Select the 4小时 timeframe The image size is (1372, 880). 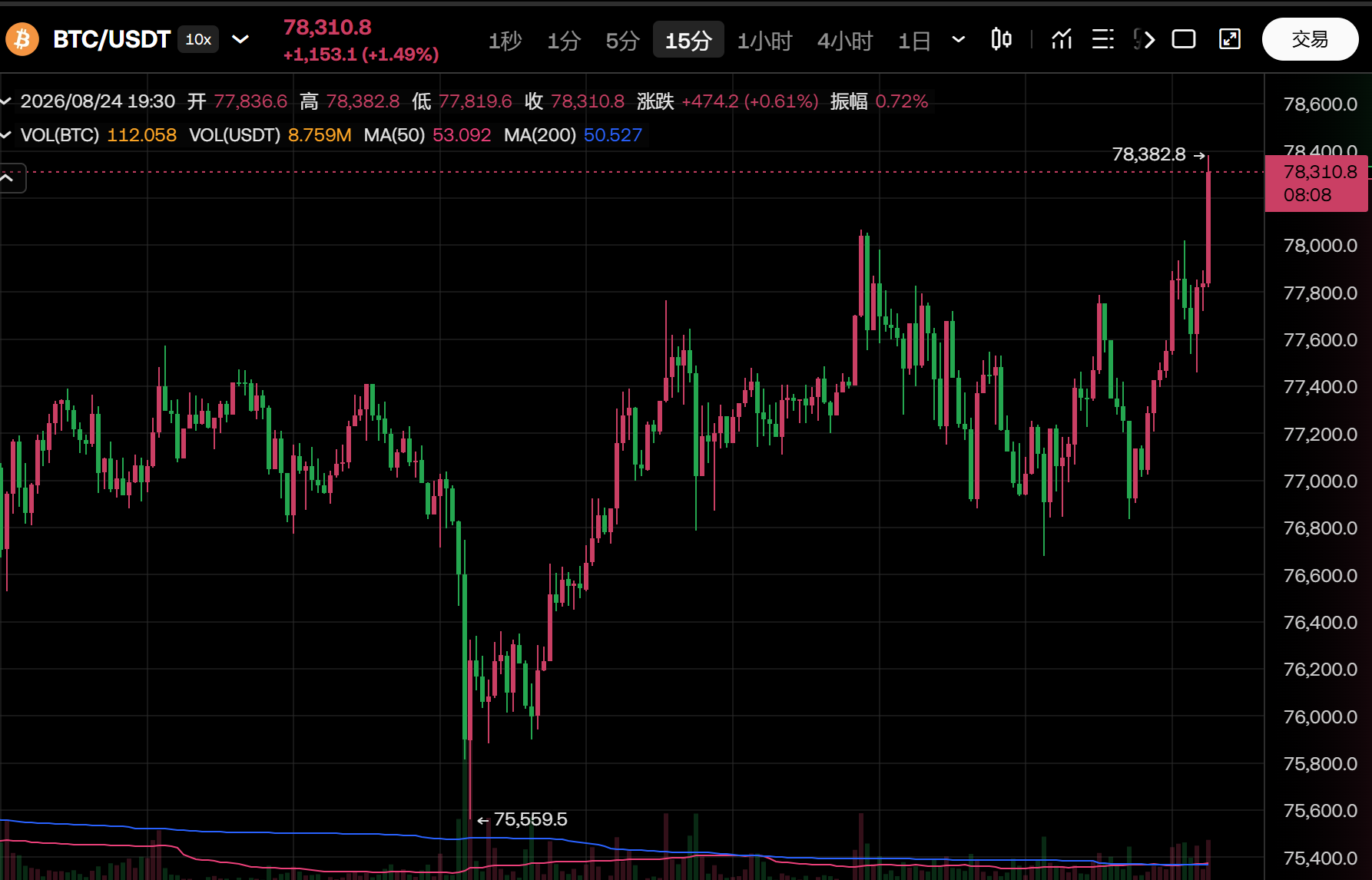click(x=845, y=40)
